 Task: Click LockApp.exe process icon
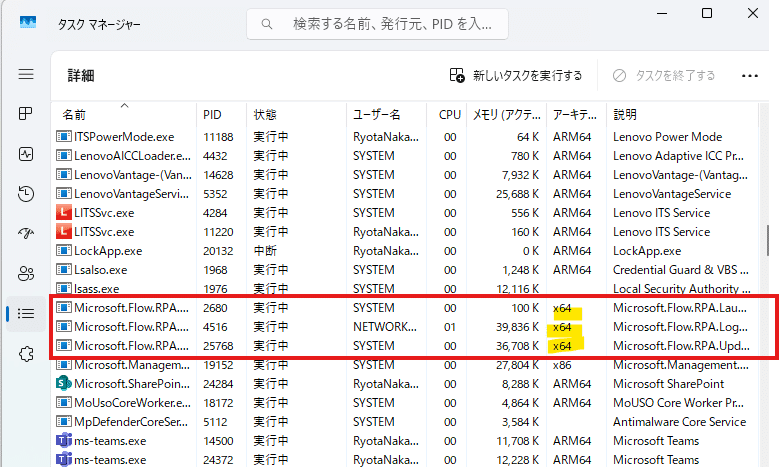pos(64,251)
